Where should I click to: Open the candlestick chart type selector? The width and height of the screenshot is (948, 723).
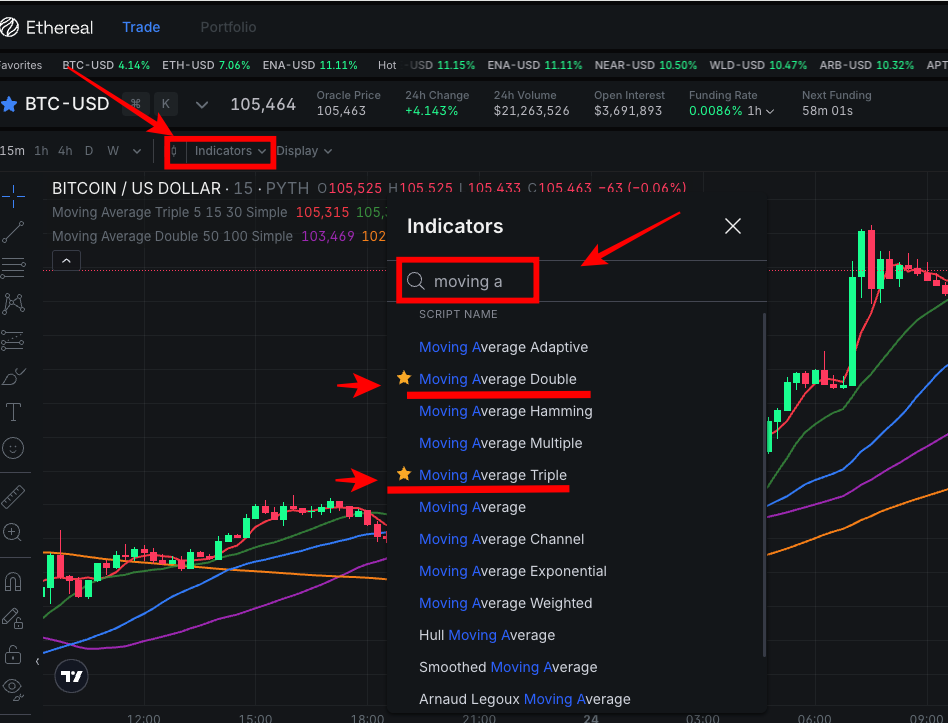tap(174, 151)
